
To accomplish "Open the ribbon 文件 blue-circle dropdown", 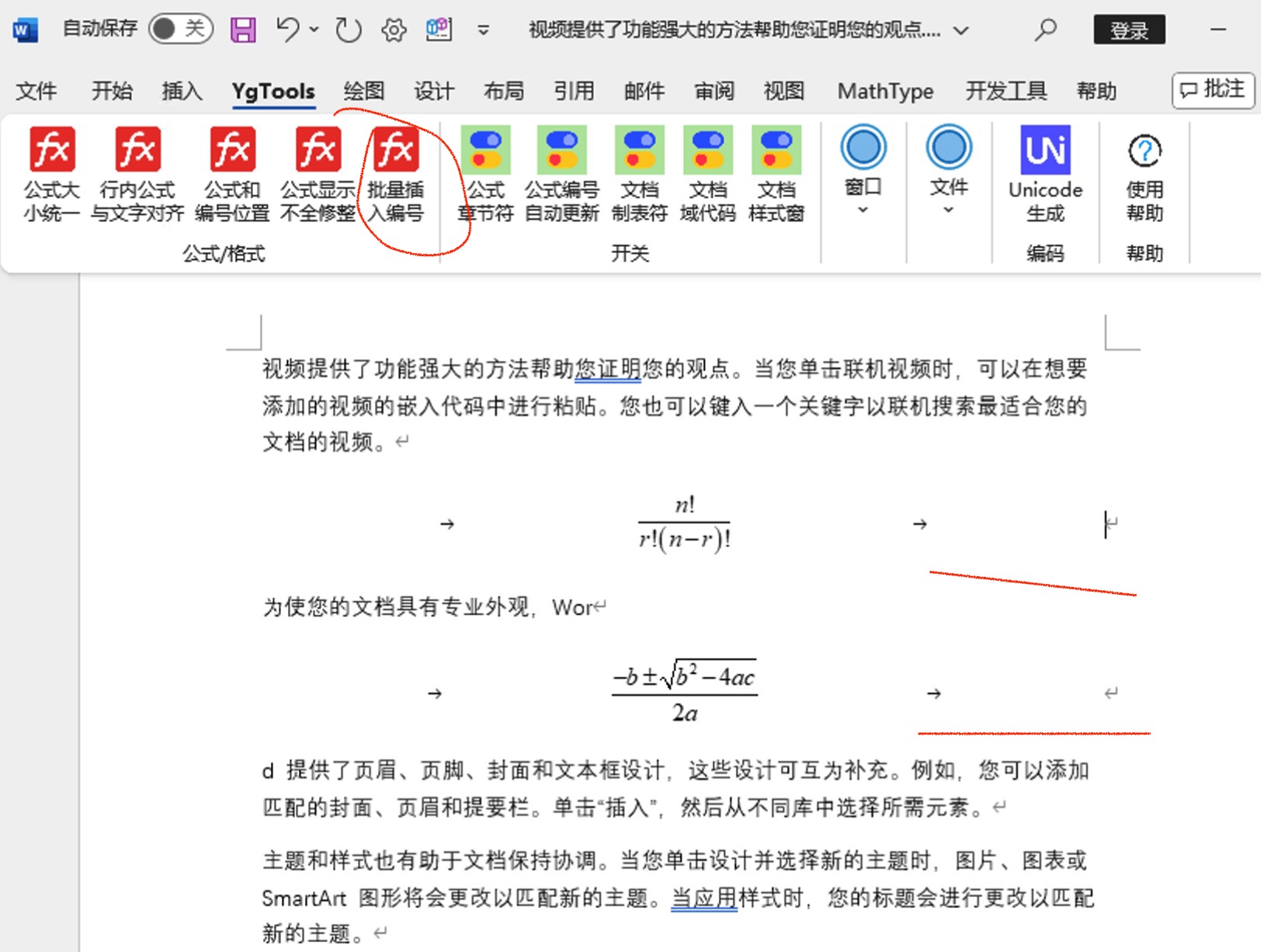I will pos(948,171).
